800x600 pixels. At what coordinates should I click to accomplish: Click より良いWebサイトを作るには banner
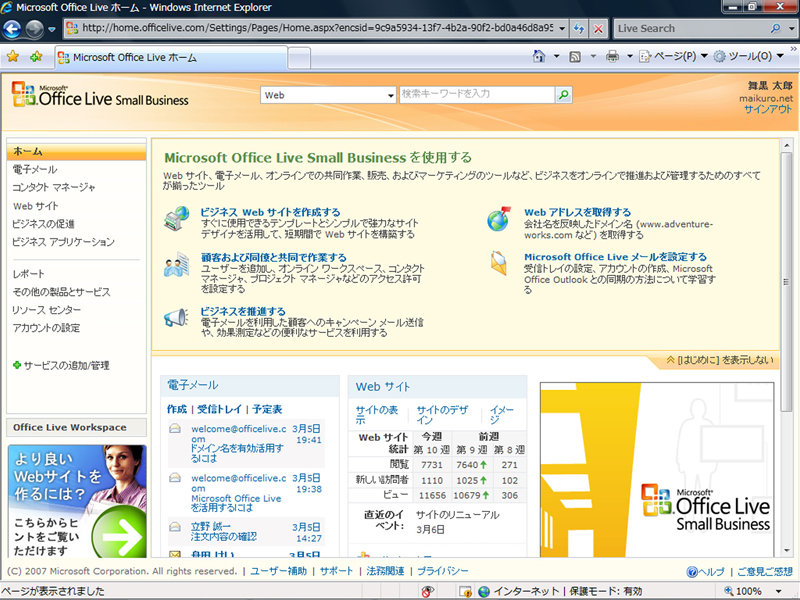pyautogui.click(x=77, y=501)
